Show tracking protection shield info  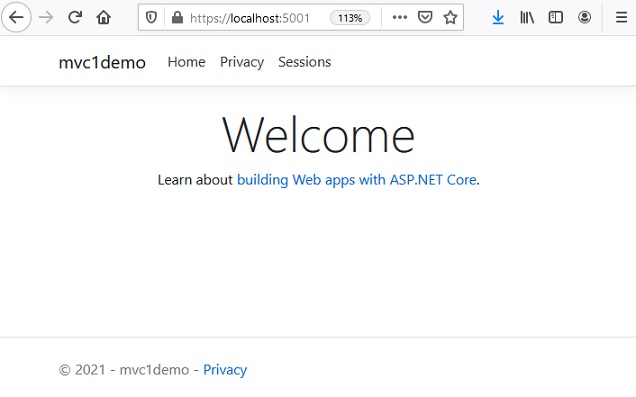(151, 17)
